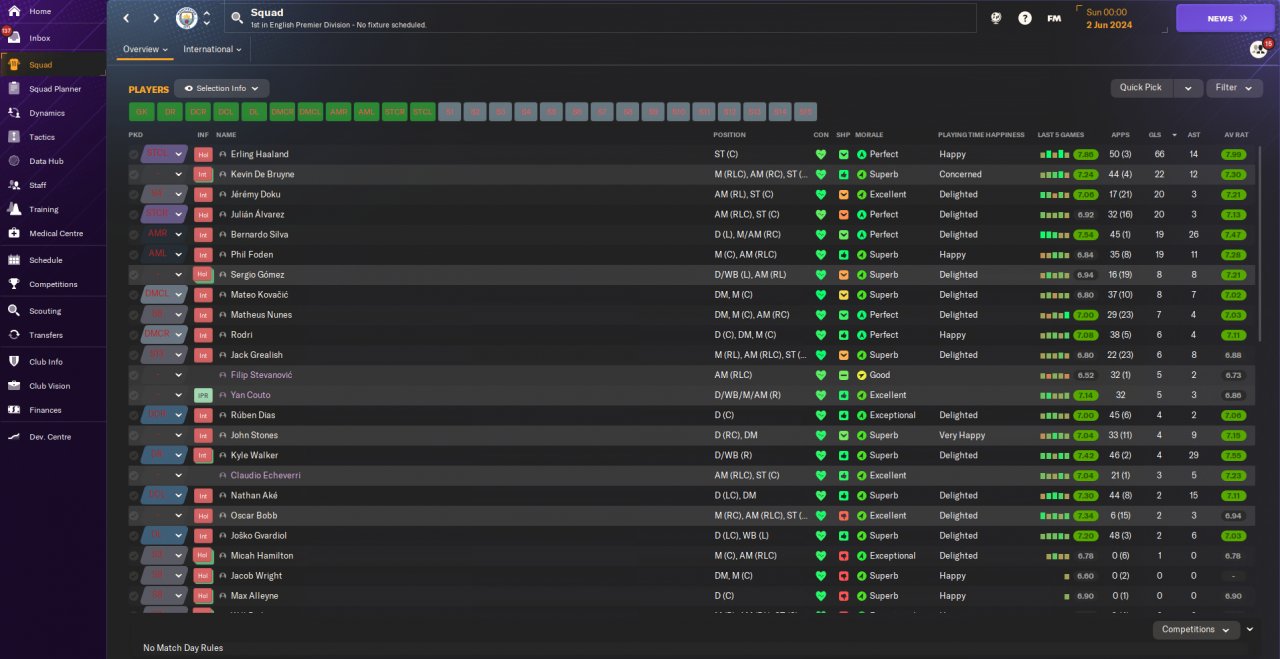Click the squad search field
Viewport: 1280px width, 659px height.
click(x=600, y=18)
